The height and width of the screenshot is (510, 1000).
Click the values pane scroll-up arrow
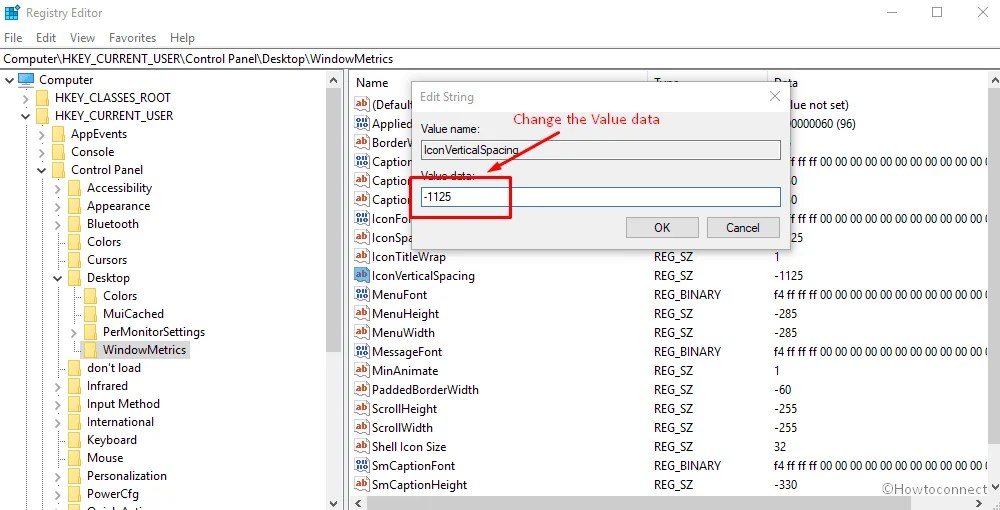pyautogui.click(x=994, y=81)
